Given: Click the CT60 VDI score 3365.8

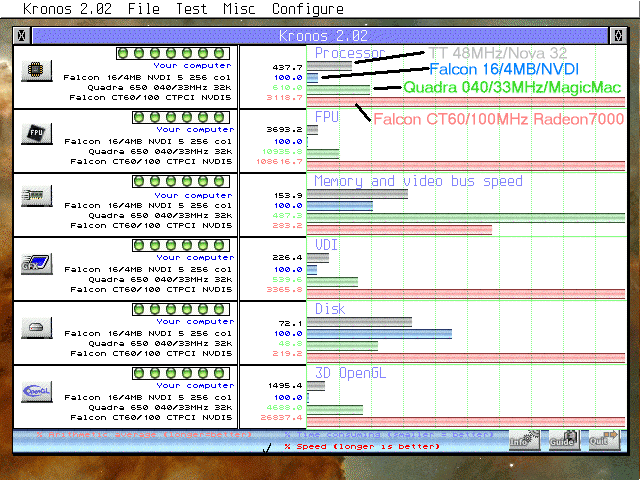Looking at the screenshot, I should (284, 289).
